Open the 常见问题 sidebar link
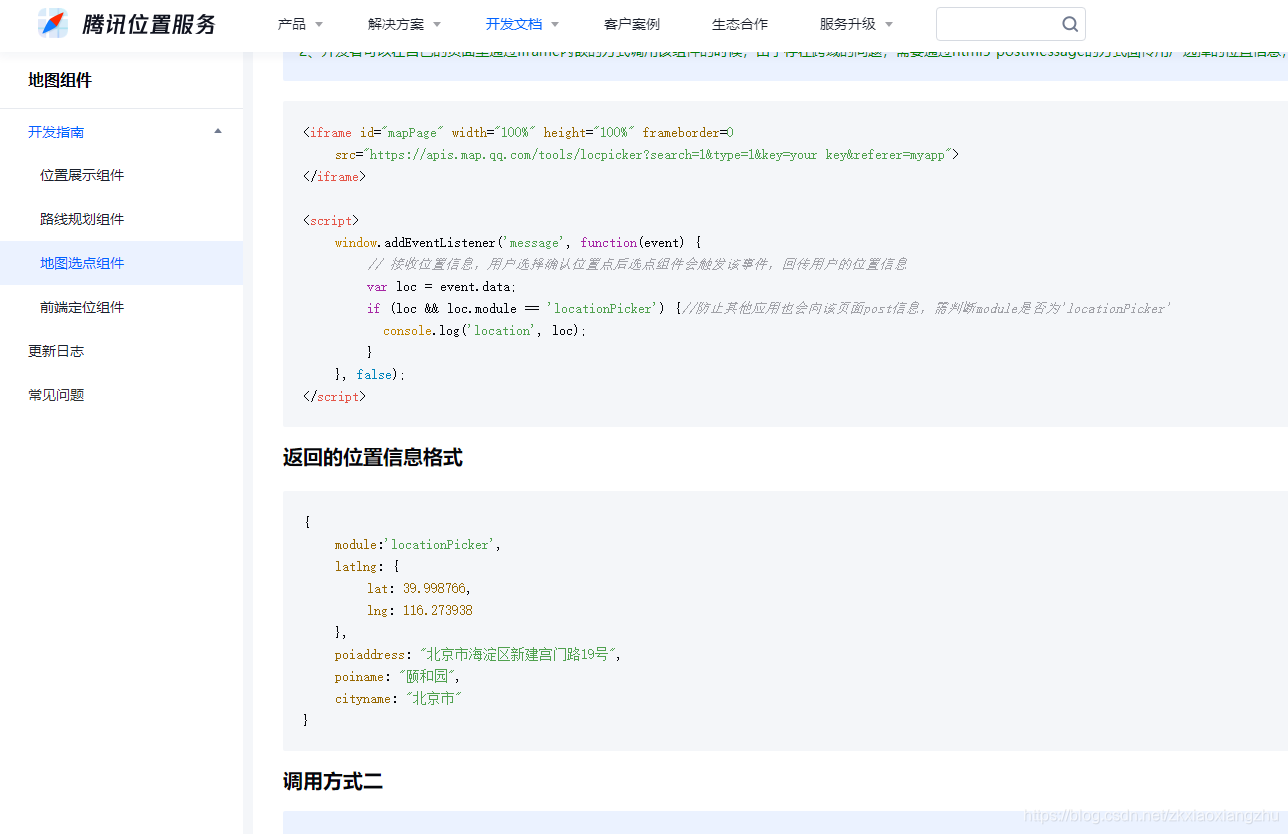This screenshot has width=1288, height=834. click(56, 396)
